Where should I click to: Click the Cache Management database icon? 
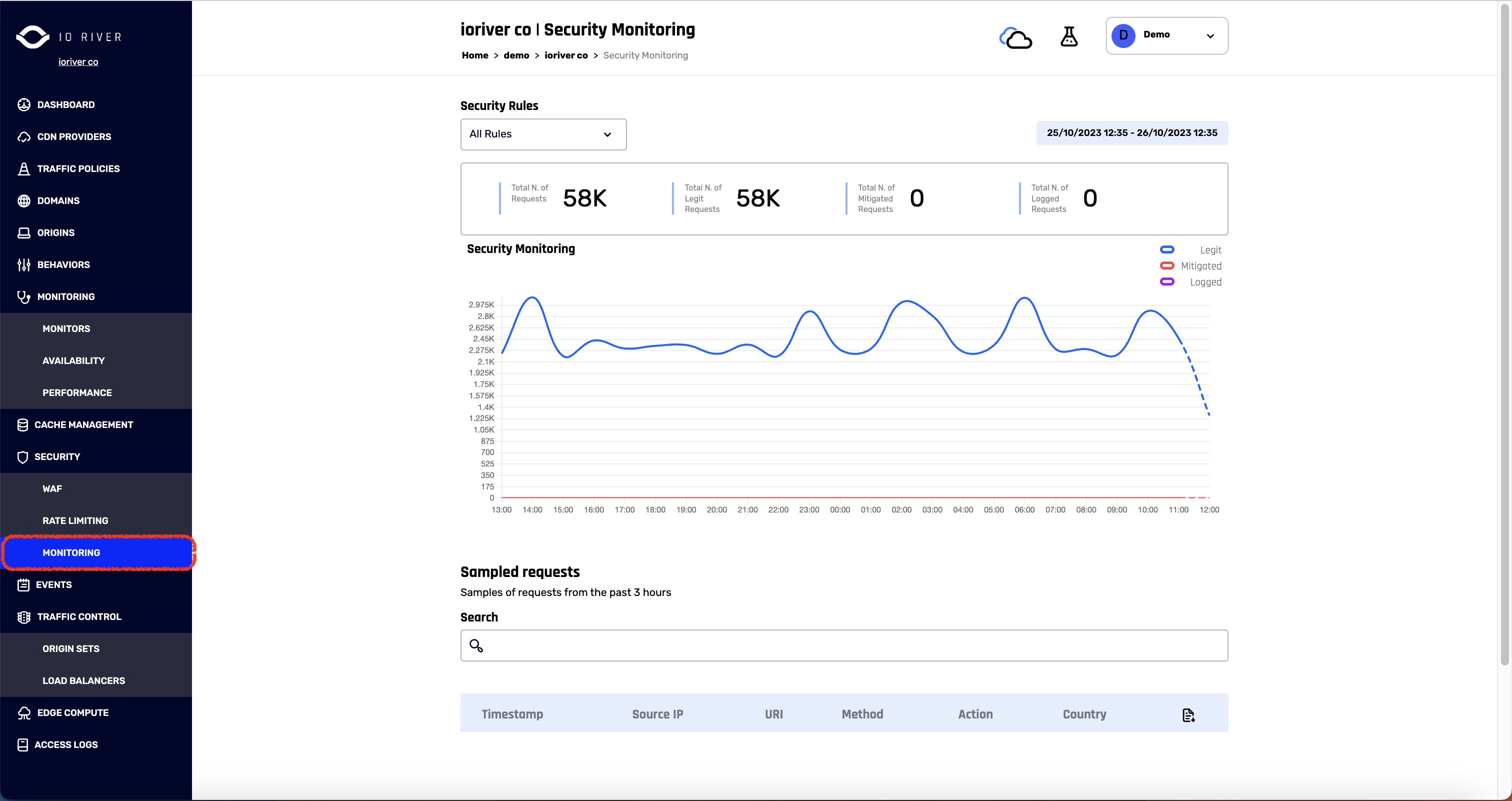coord(22,425)
